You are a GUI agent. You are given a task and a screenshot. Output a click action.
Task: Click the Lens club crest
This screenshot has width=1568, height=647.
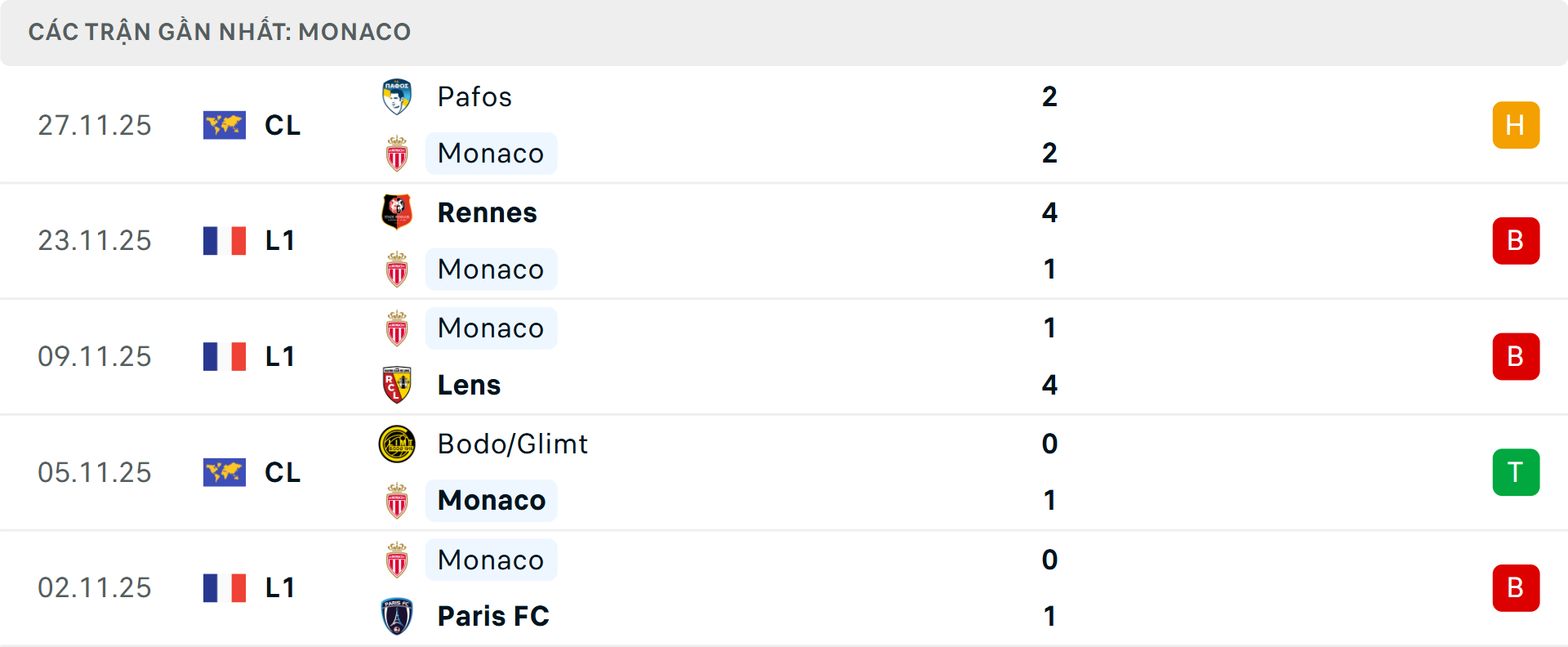[x=398, y=385]
